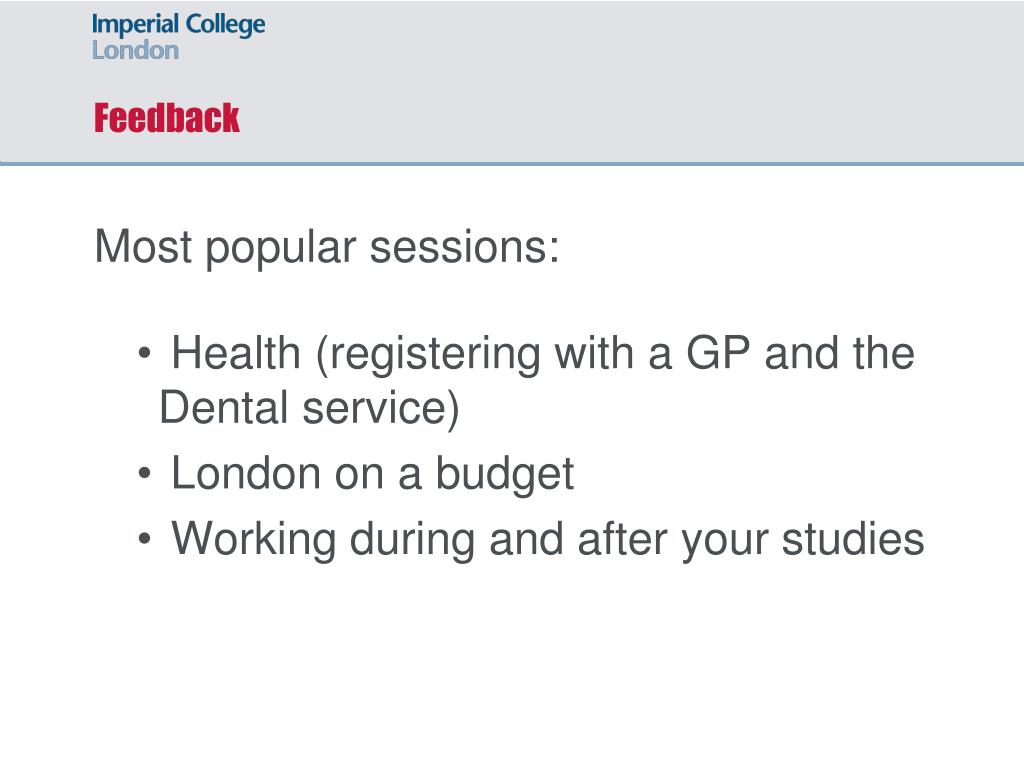
Task: Click the blue divider line under the header
Action: [x=512, y=163]
